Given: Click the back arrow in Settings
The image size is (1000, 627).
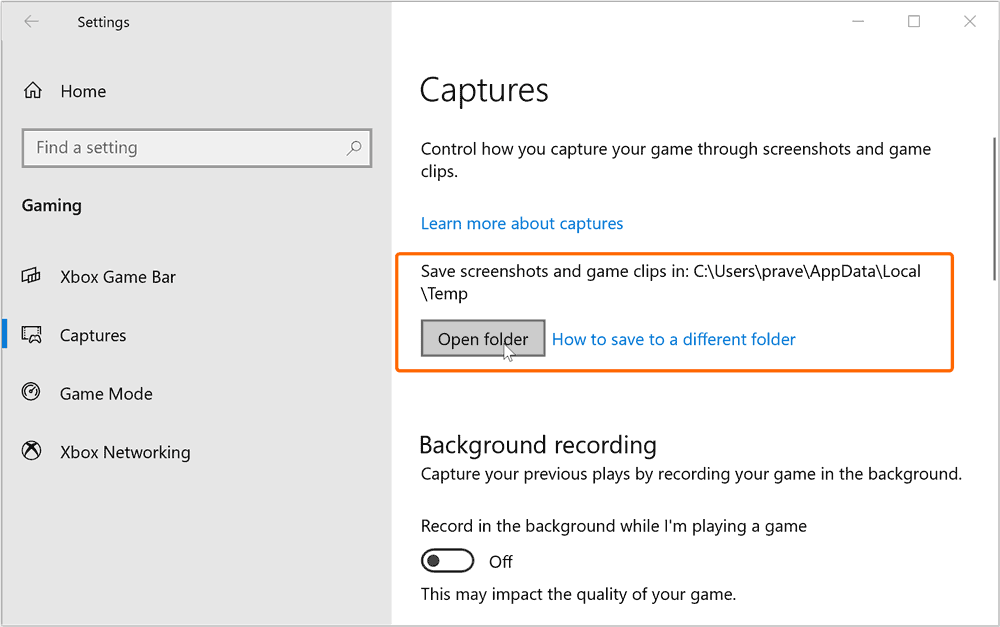Looking at the screenshot, I should 31,22.
